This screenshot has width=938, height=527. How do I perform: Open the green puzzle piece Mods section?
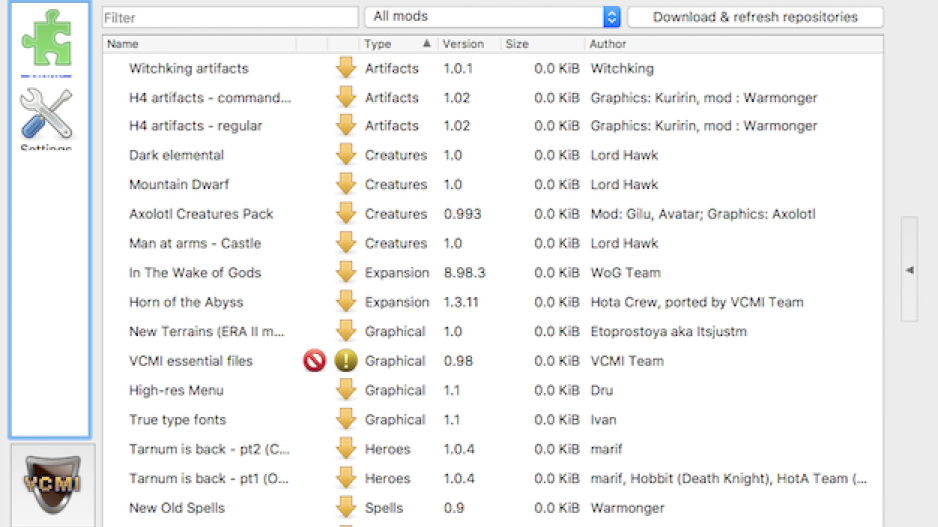click(x=47, y=39)
